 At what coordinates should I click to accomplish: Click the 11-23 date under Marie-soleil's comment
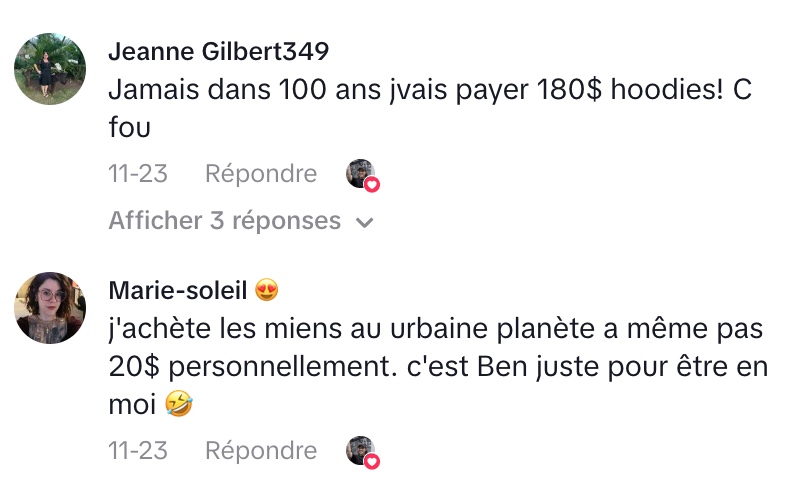137,450
